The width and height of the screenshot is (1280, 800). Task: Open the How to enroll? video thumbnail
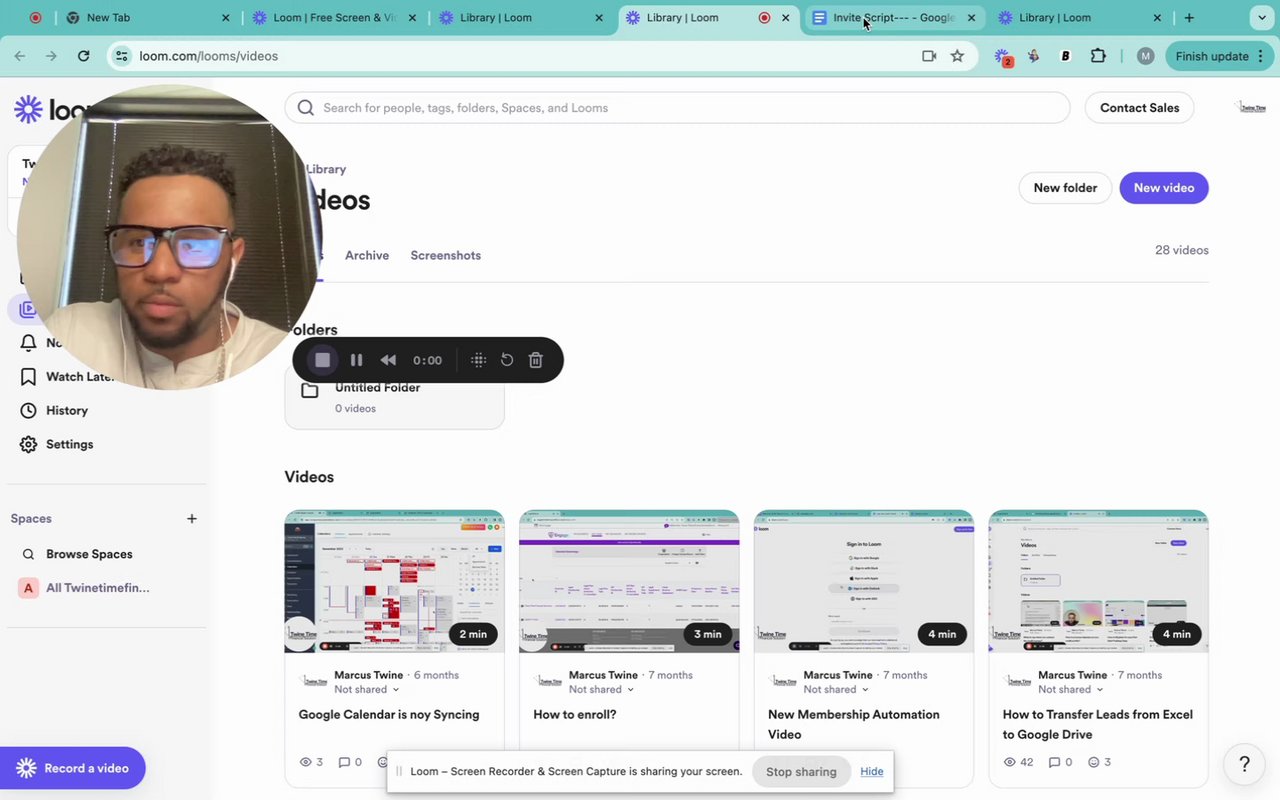point(629,581)
